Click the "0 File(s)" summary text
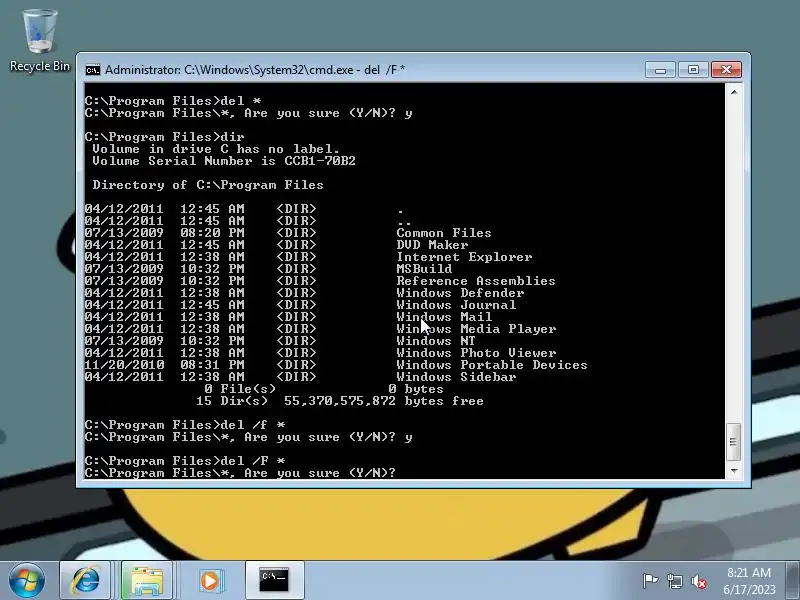The width and height of the screenshot is (800, 600). pyautogui.click(x=240, y=389)
